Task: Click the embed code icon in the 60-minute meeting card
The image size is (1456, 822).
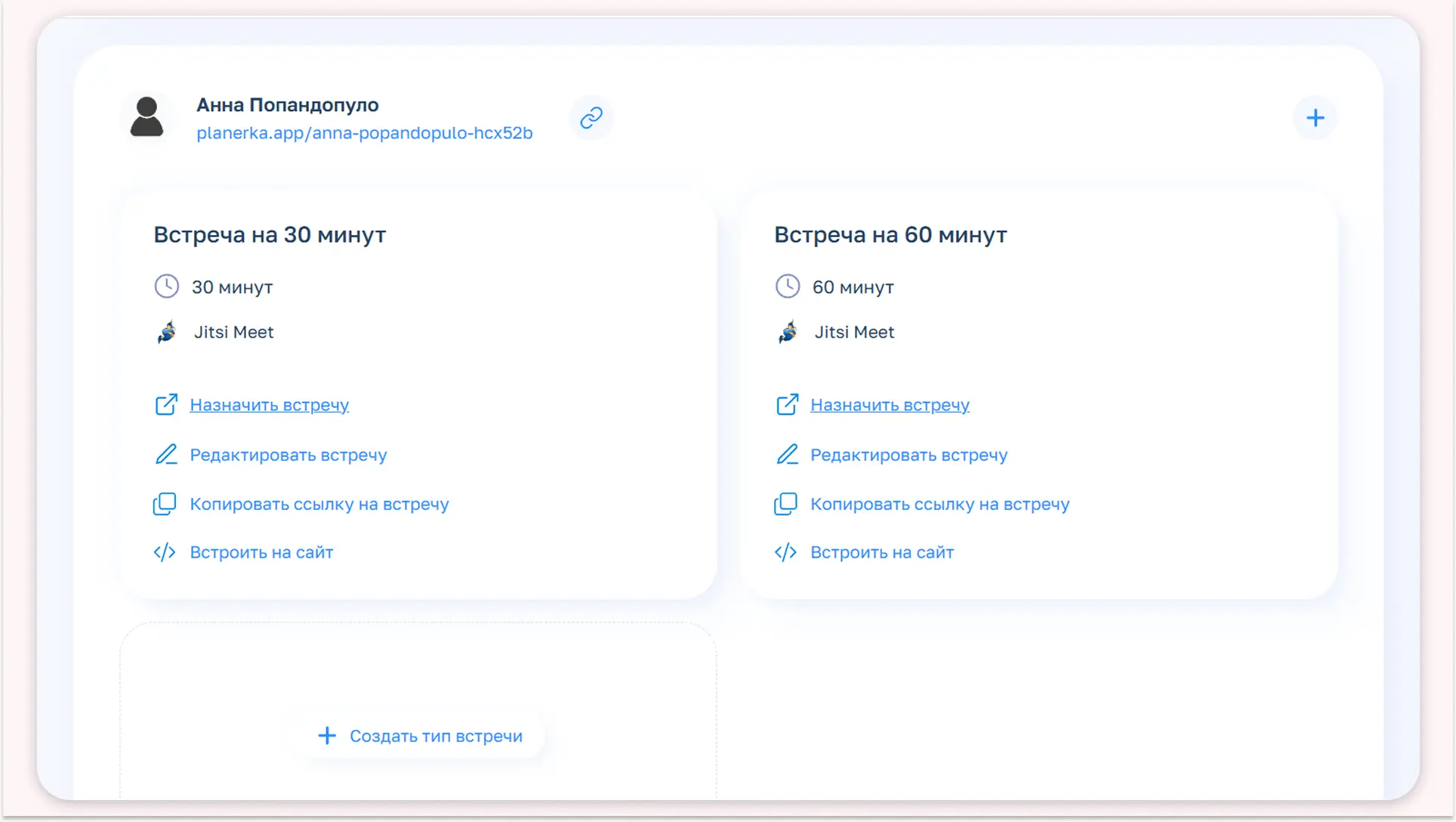Action: tap(785, 552)
